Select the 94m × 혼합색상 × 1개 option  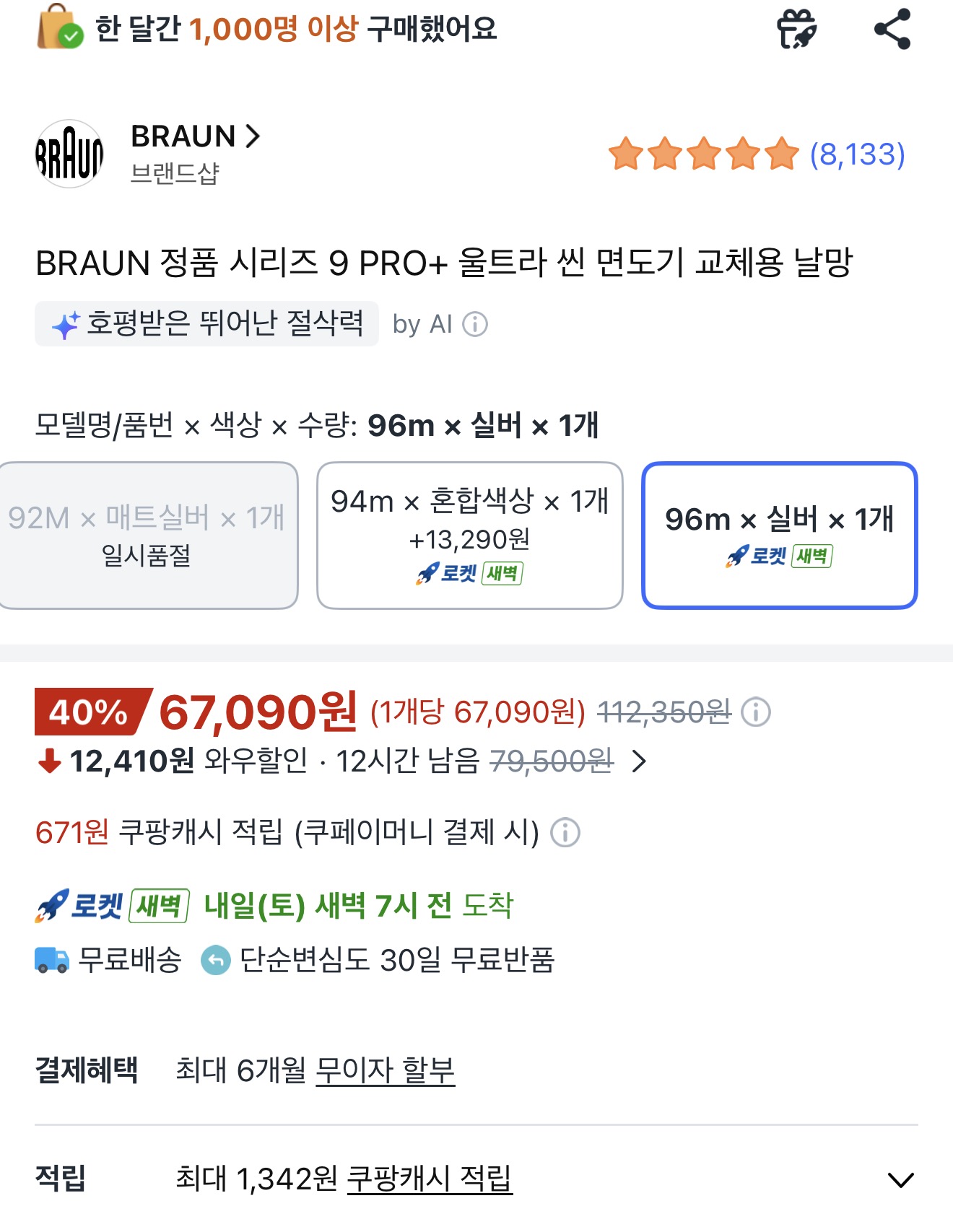[x=470, y=536]
